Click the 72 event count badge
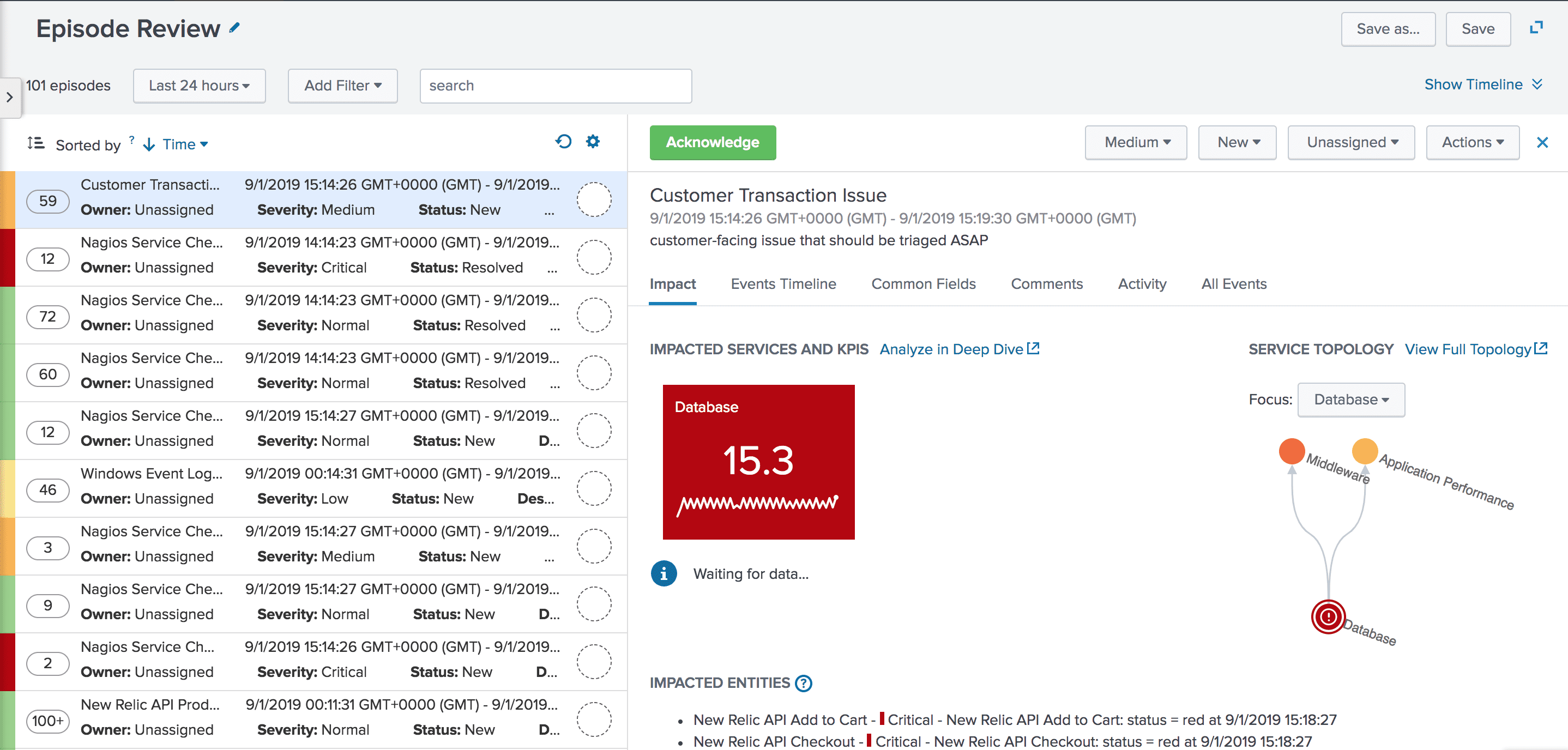1568x750 pixels. pos(48,317)
